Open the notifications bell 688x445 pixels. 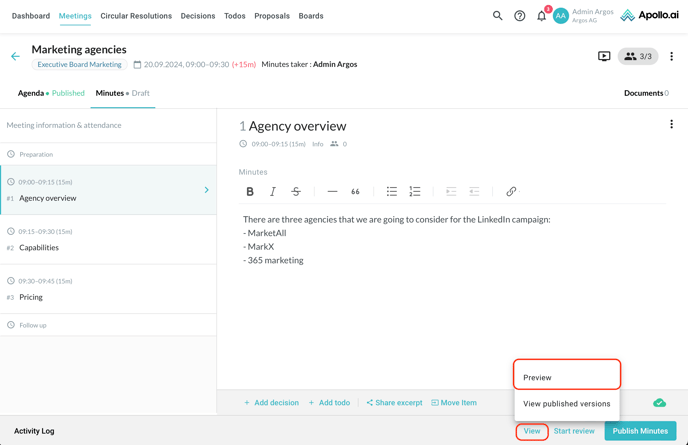(541, 16)
